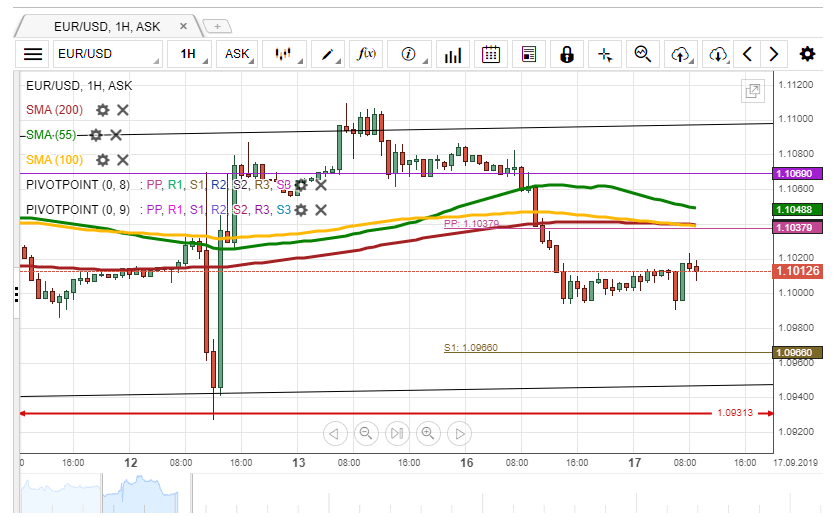This screenshot has width=837, height=517.
Task: Zoom in using plus magnifier button
Action: click(428, 433)
